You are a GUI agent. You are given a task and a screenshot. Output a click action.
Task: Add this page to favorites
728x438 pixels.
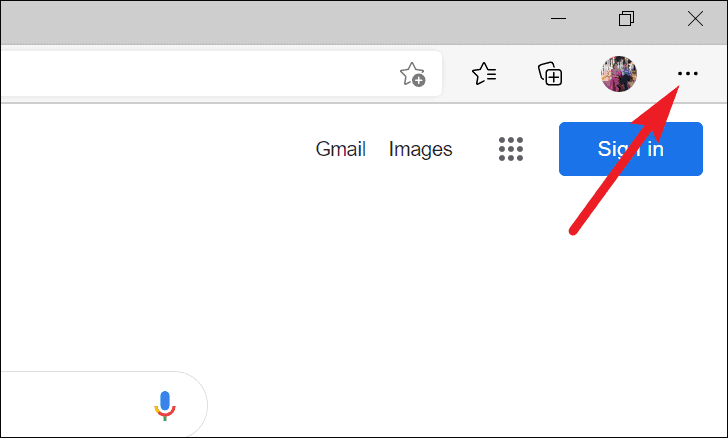pos(412,74)
